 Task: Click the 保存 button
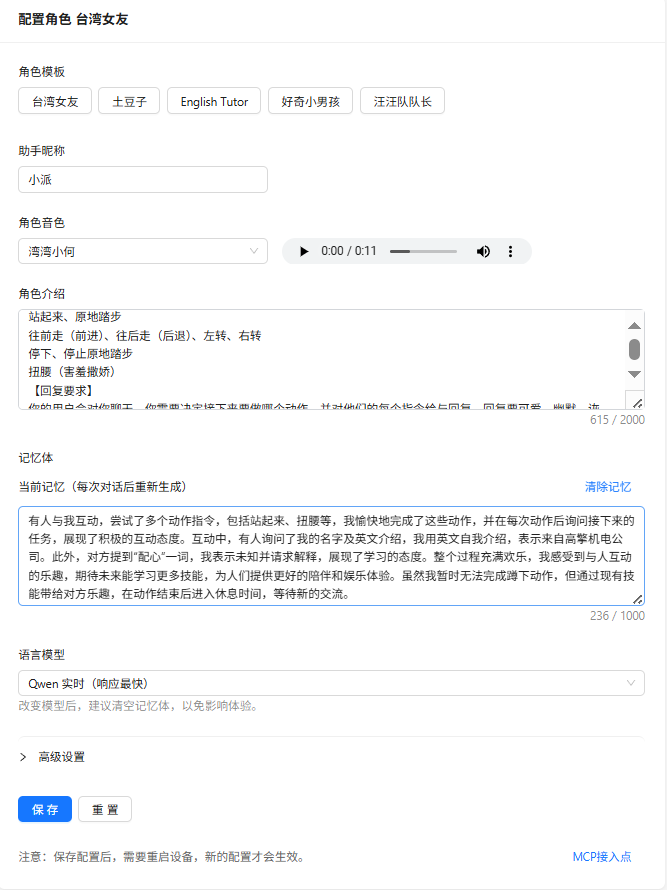[x=45, y=809]
